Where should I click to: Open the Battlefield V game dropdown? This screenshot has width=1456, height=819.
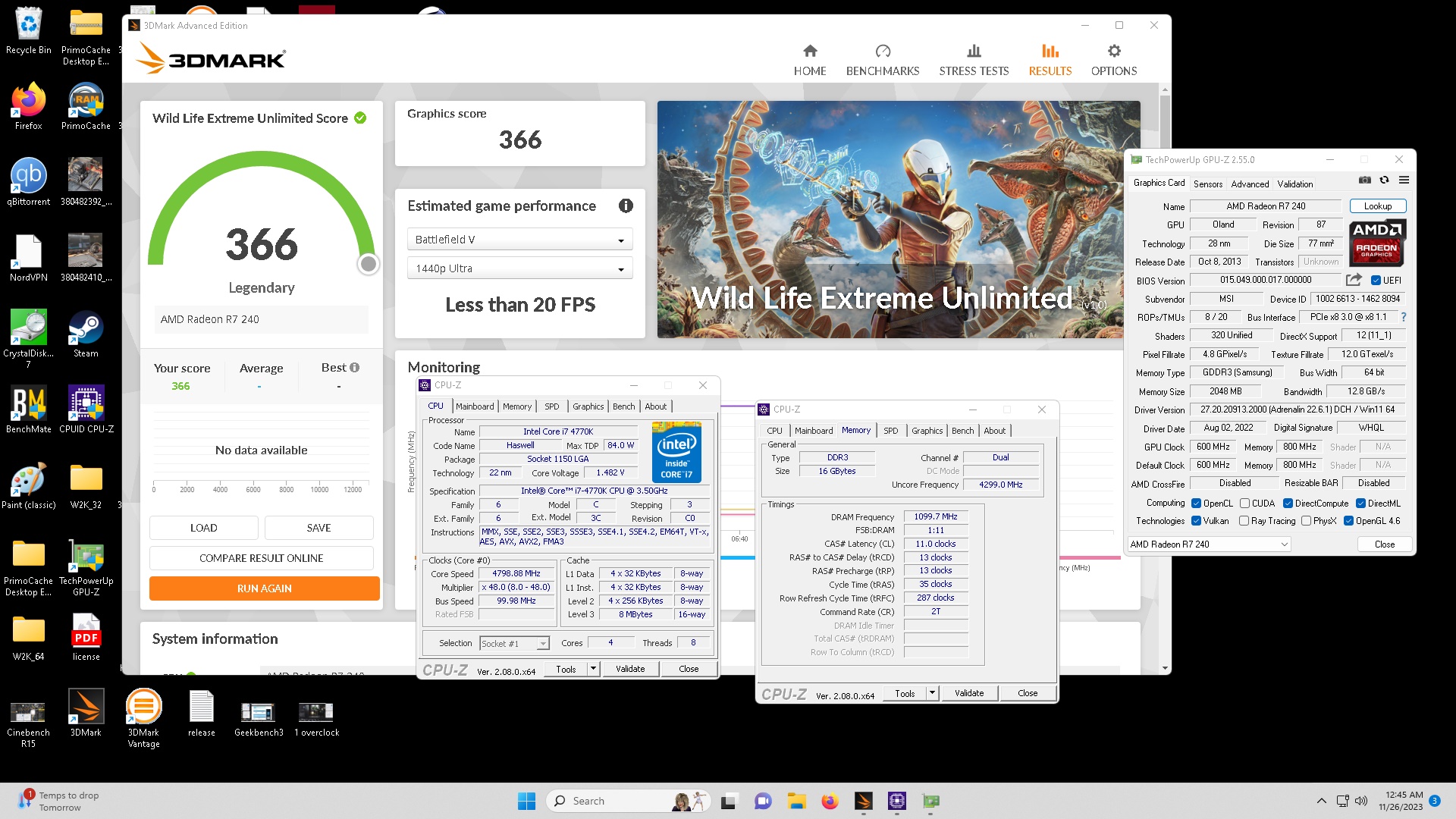[x=519, y=240]
